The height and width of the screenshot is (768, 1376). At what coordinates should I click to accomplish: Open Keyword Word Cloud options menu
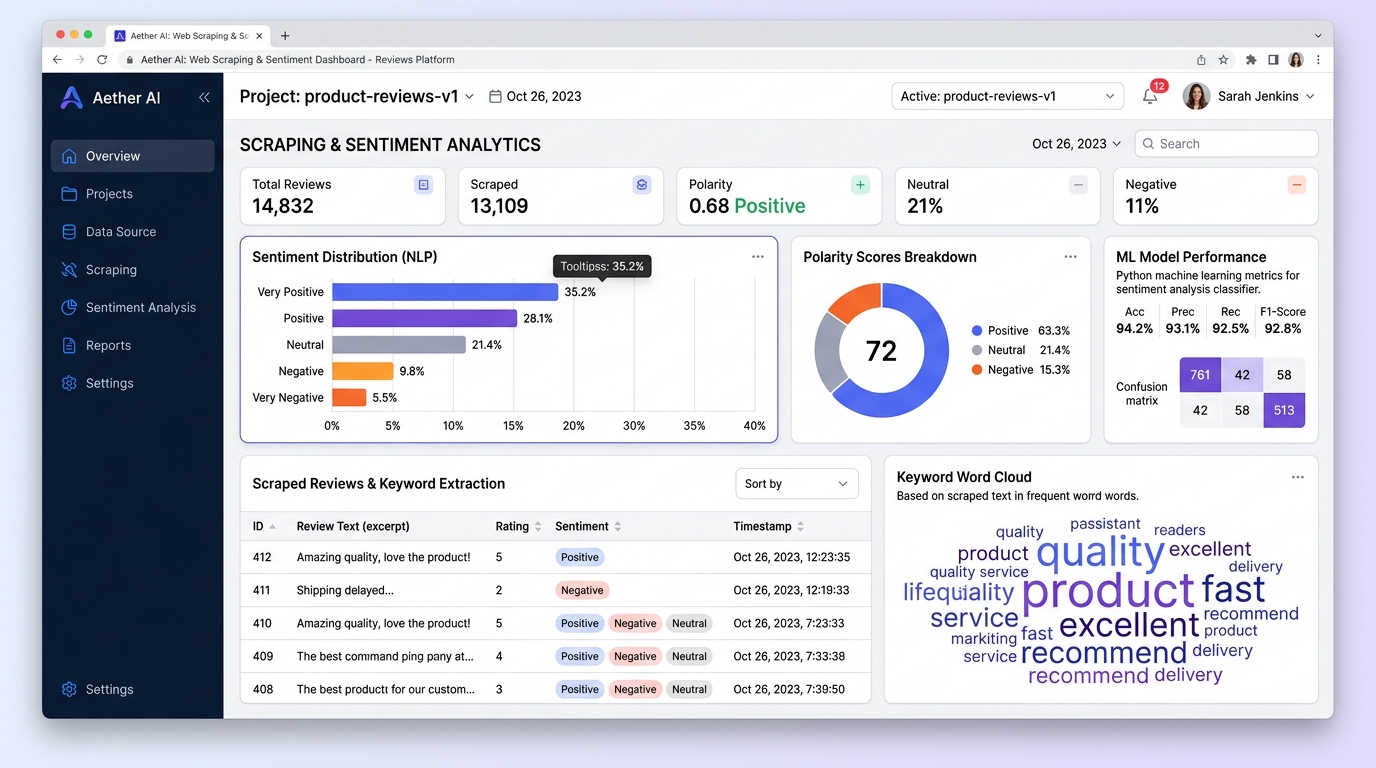pos(1298,477)
